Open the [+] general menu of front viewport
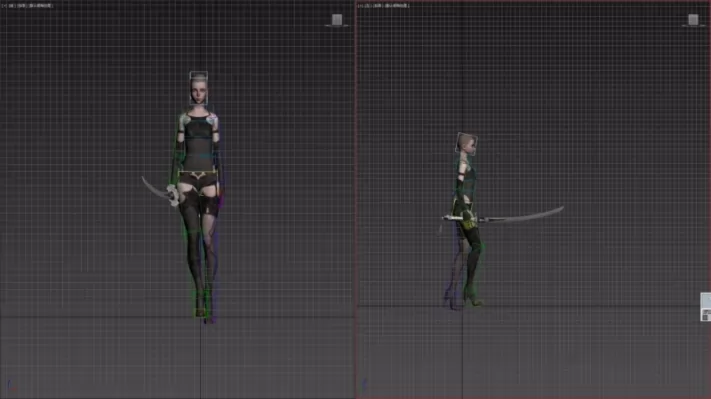Viewport: 711px width, 399px height. coord(4,6)
